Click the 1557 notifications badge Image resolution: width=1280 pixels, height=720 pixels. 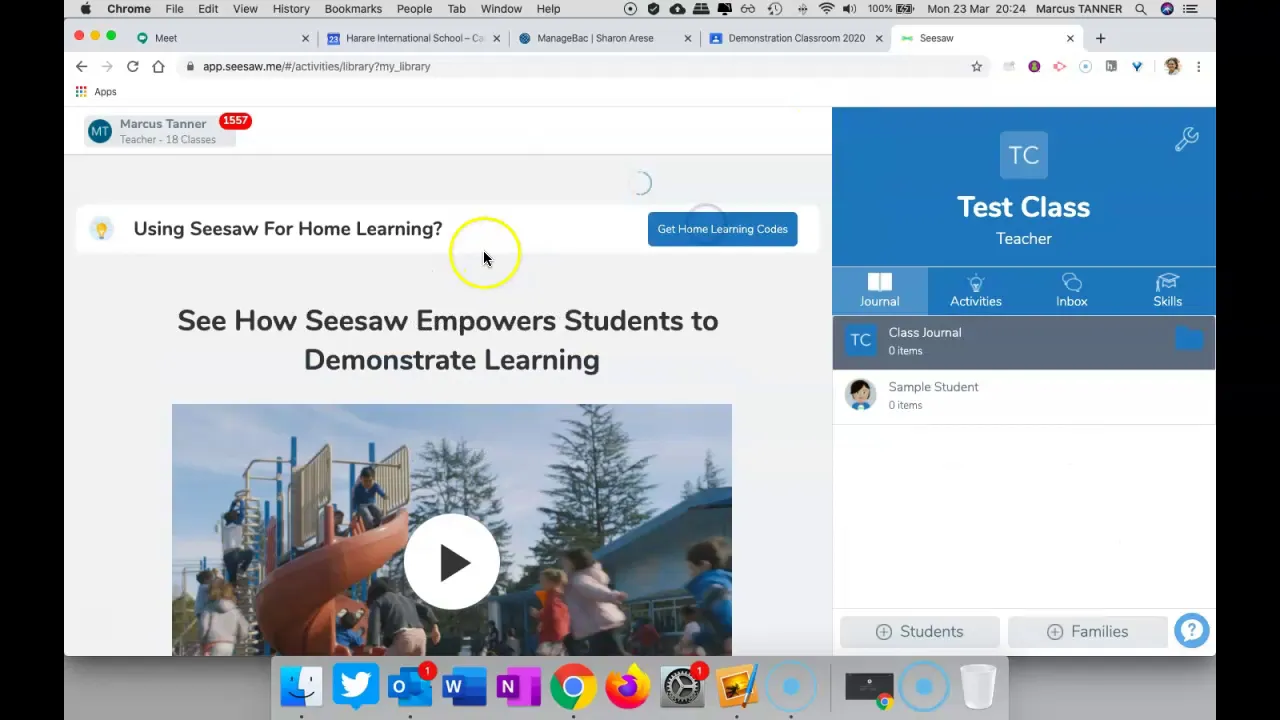pos(235,121)
